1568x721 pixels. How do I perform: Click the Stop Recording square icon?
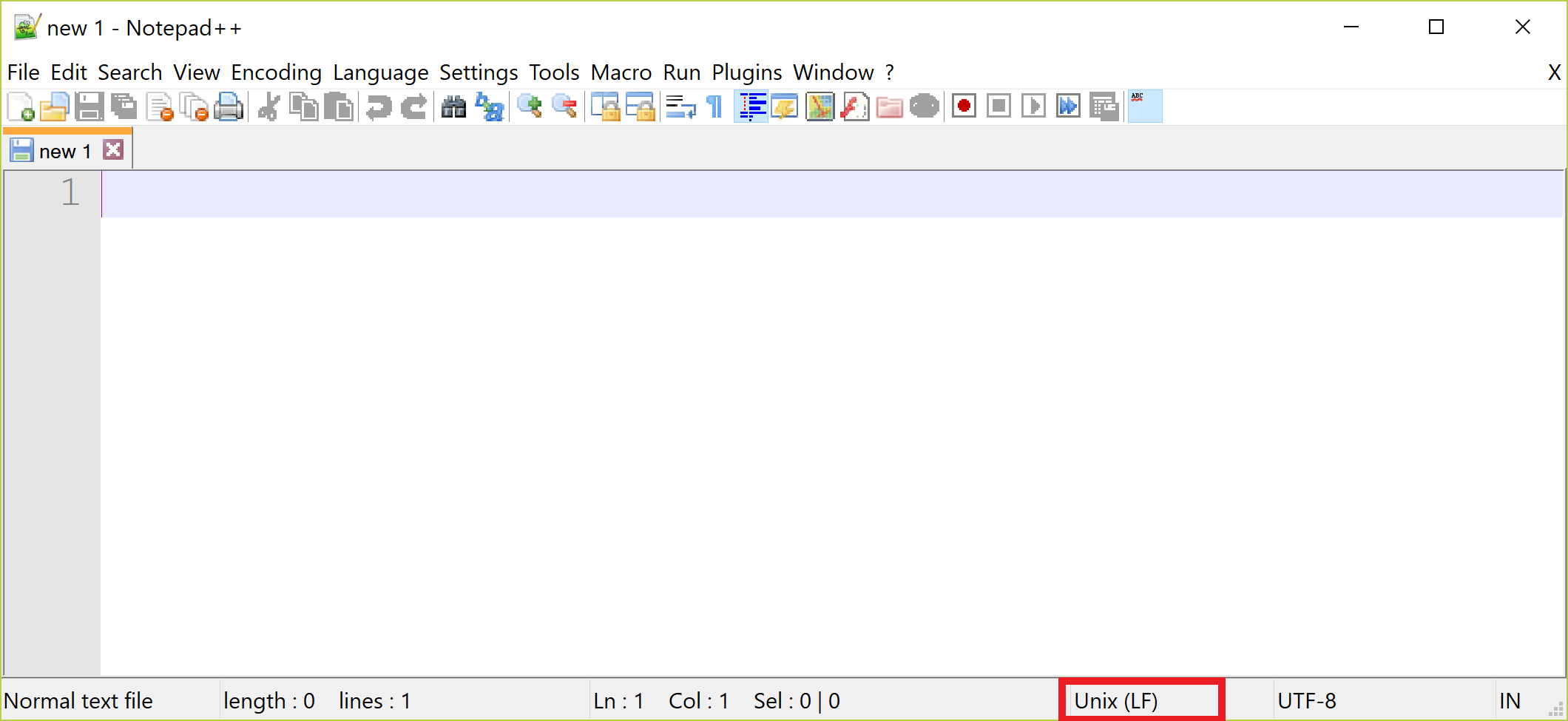[999, 107]
